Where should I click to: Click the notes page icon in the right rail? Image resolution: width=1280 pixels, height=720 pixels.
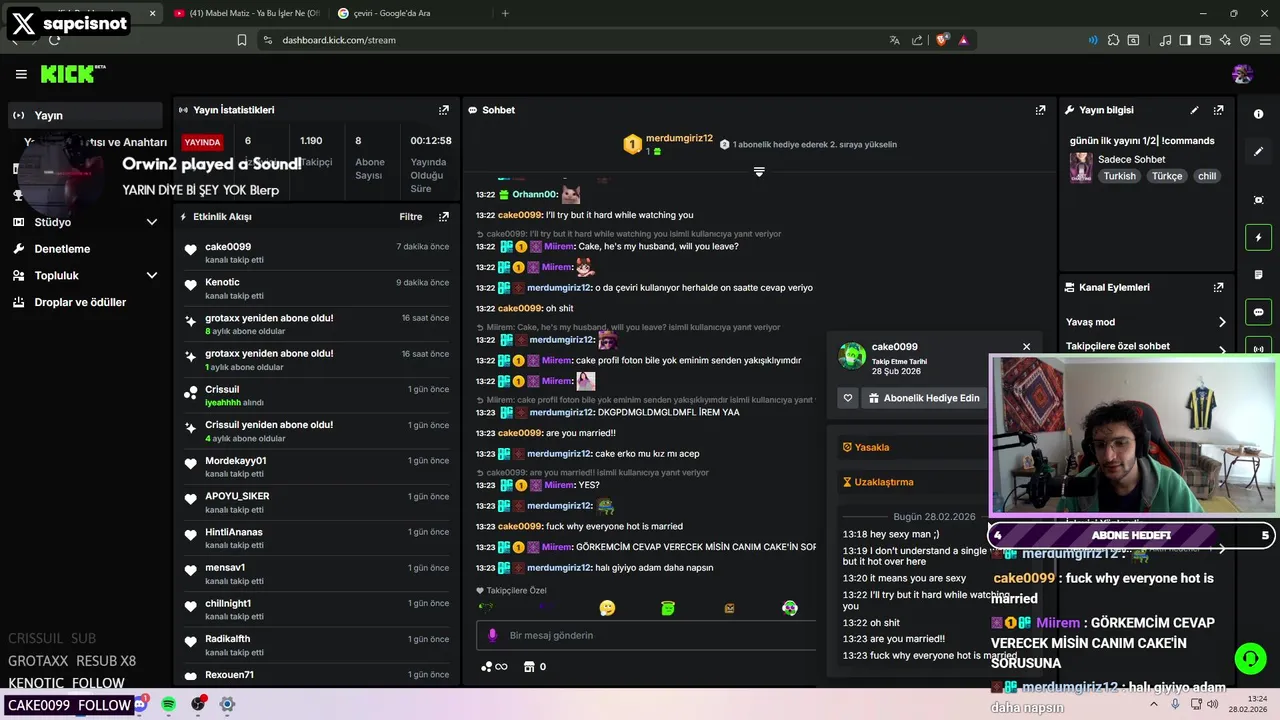pyautogui.click(x=1258, y=275)
